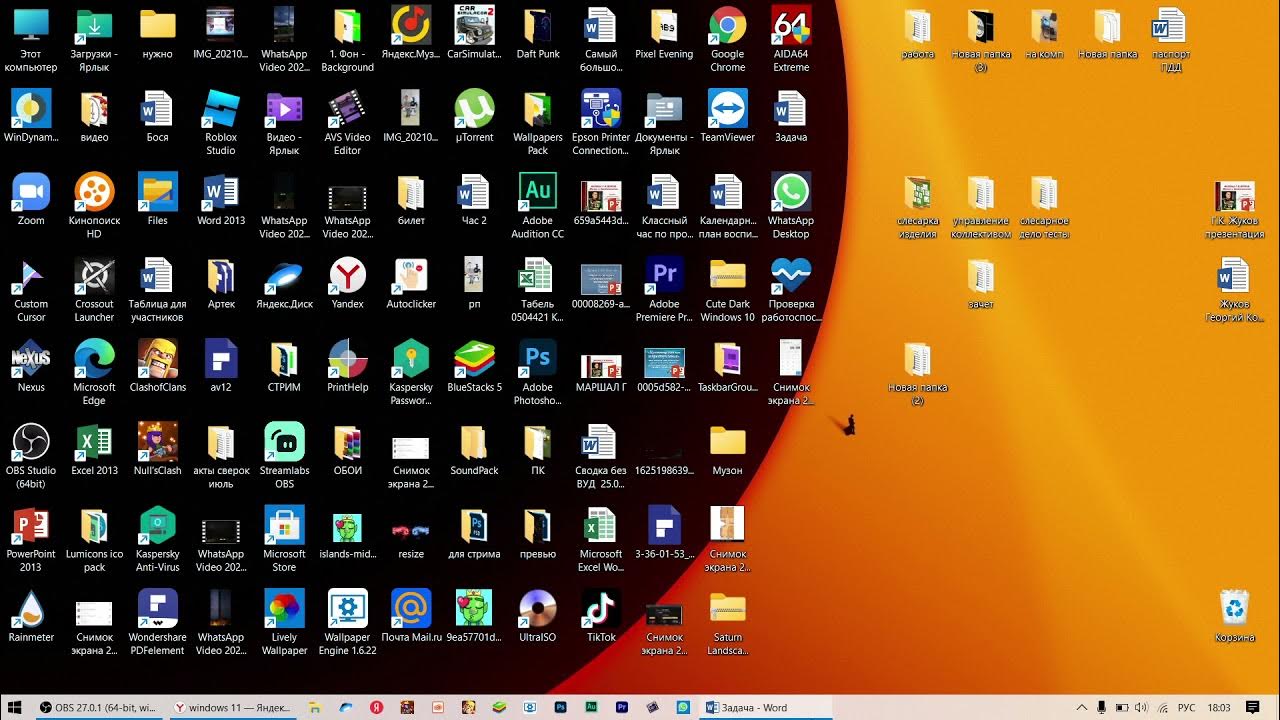Open the Crossout Launcher desktop shortcut
1280x720 pixels.
[x=94, y=288]
